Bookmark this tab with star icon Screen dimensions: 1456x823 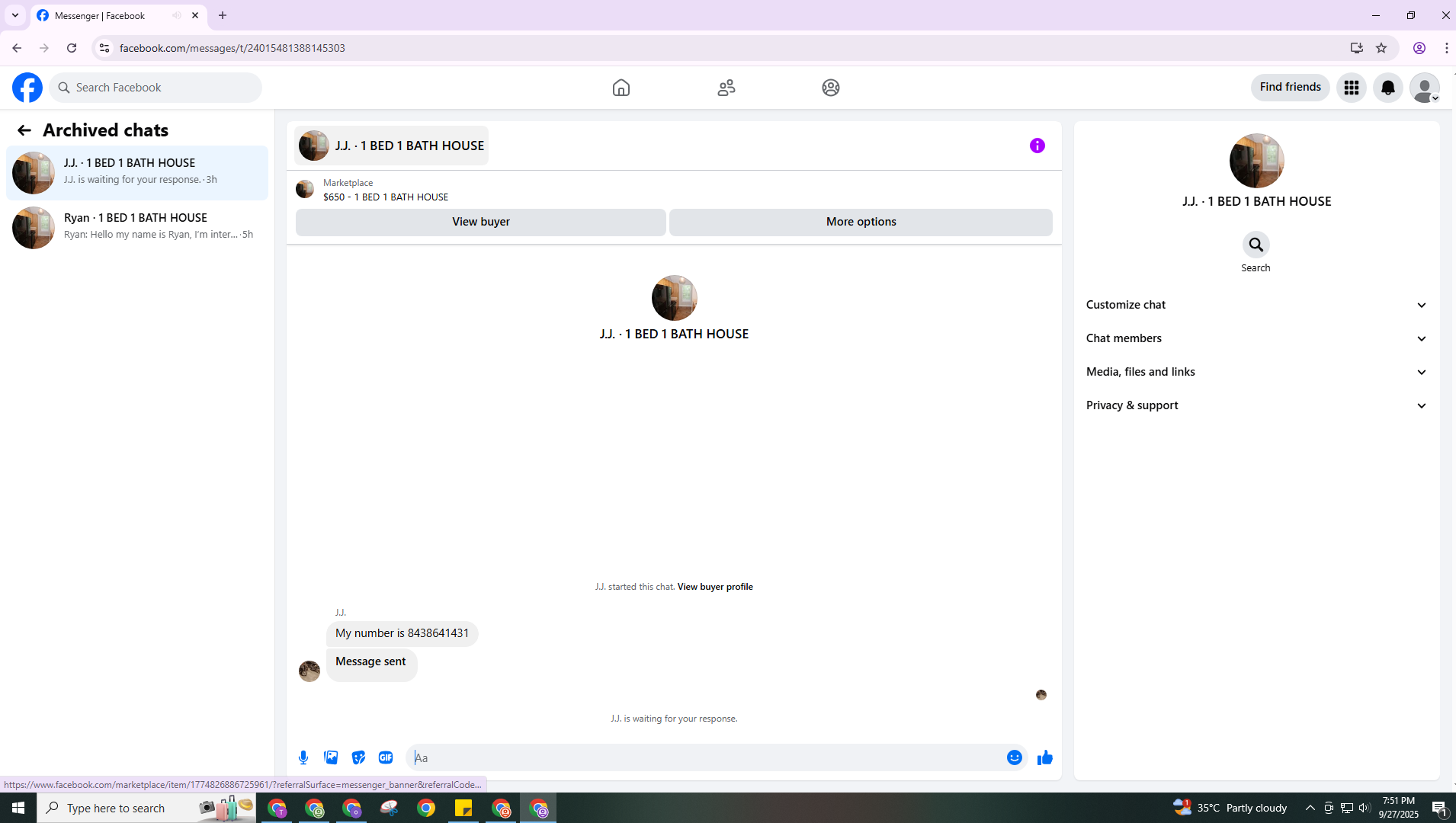point(1381,48)
